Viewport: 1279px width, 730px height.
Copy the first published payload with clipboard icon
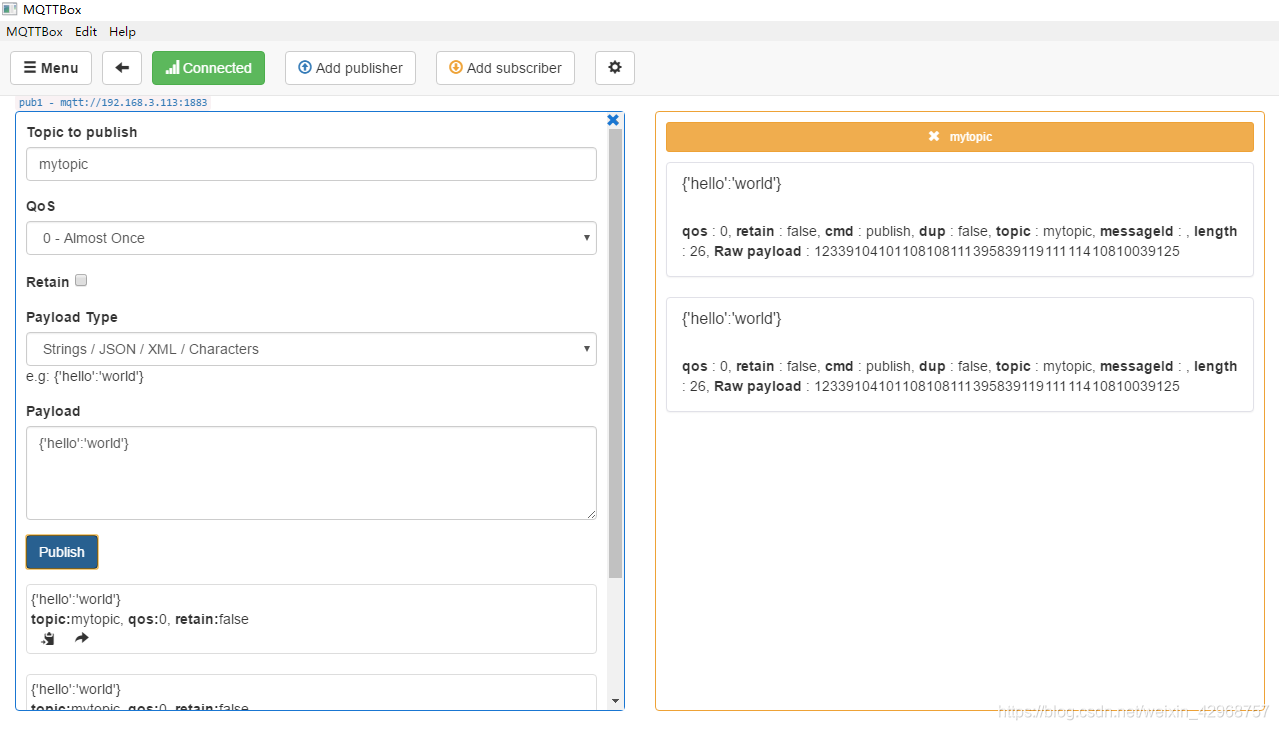pos(48,638)
